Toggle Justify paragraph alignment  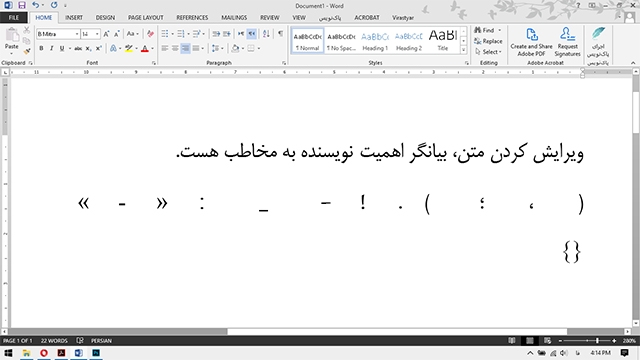coord(196,49)
